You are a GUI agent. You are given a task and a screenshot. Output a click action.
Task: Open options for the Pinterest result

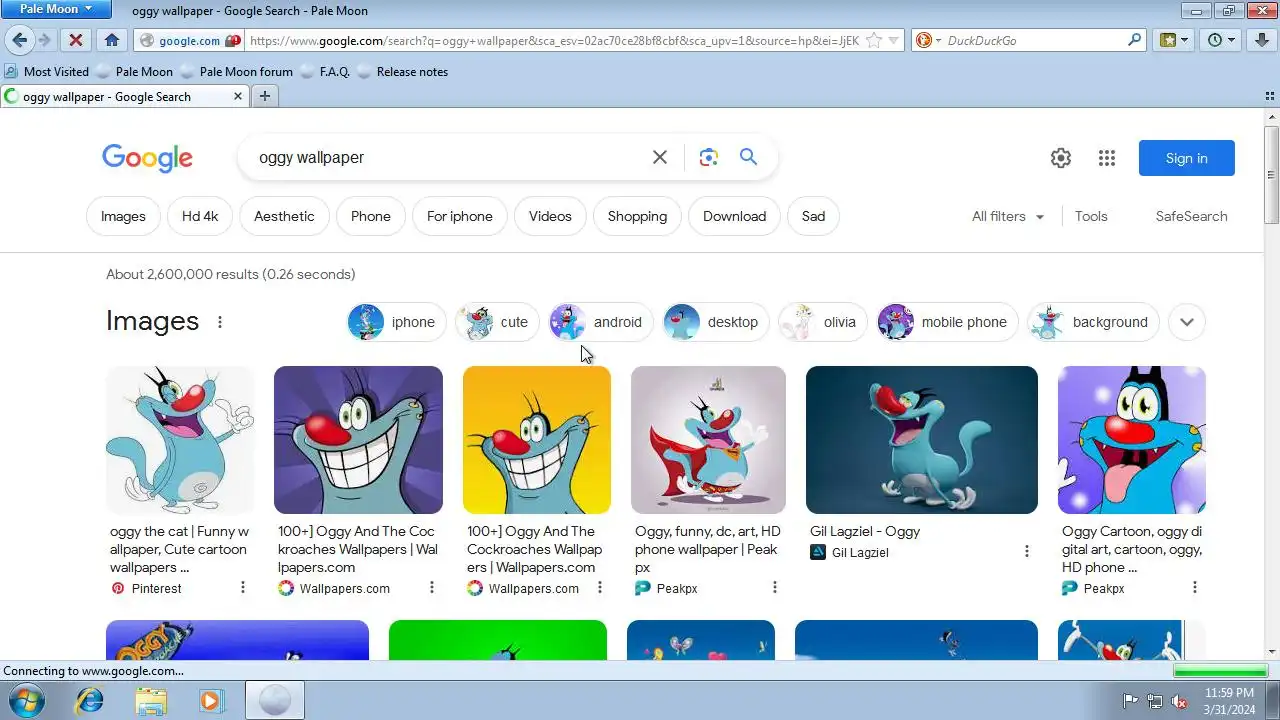[x=243, y=587]
